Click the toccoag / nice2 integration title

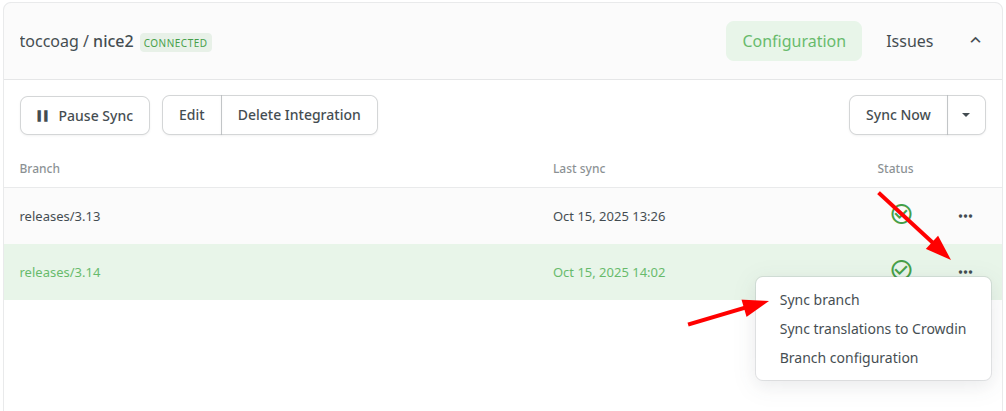pyautogui.click(x=76, y=42)
